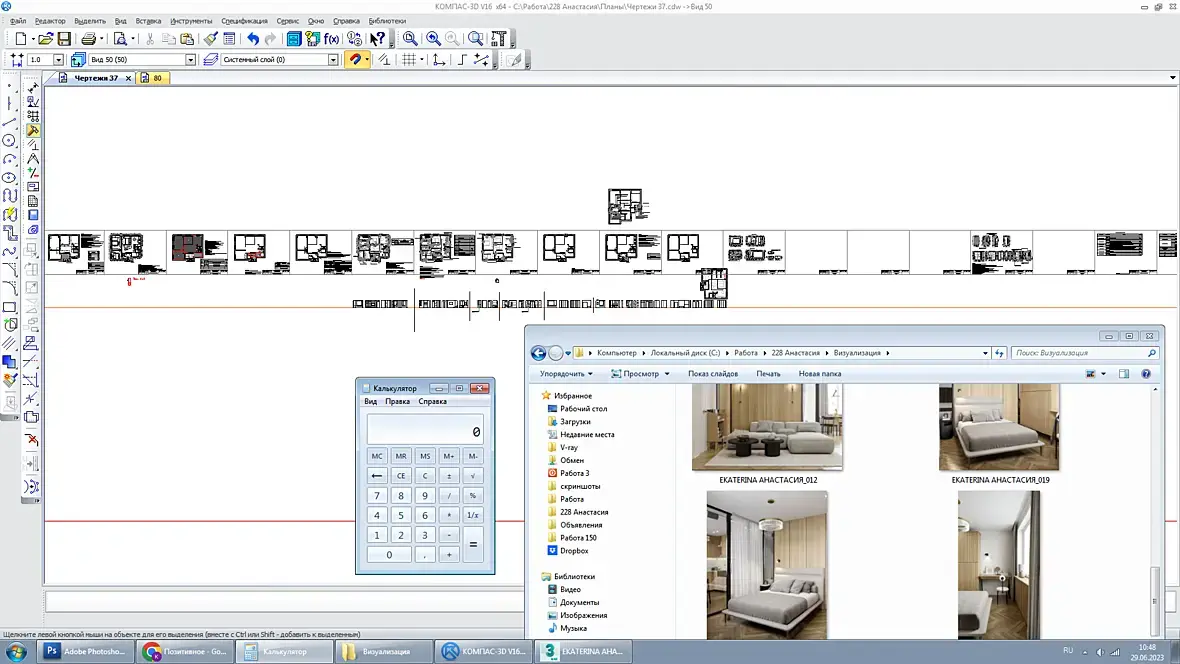Switch to the document tab 80
The height and width of the screenshot is (664, 1180).
(x=153, y=78)
